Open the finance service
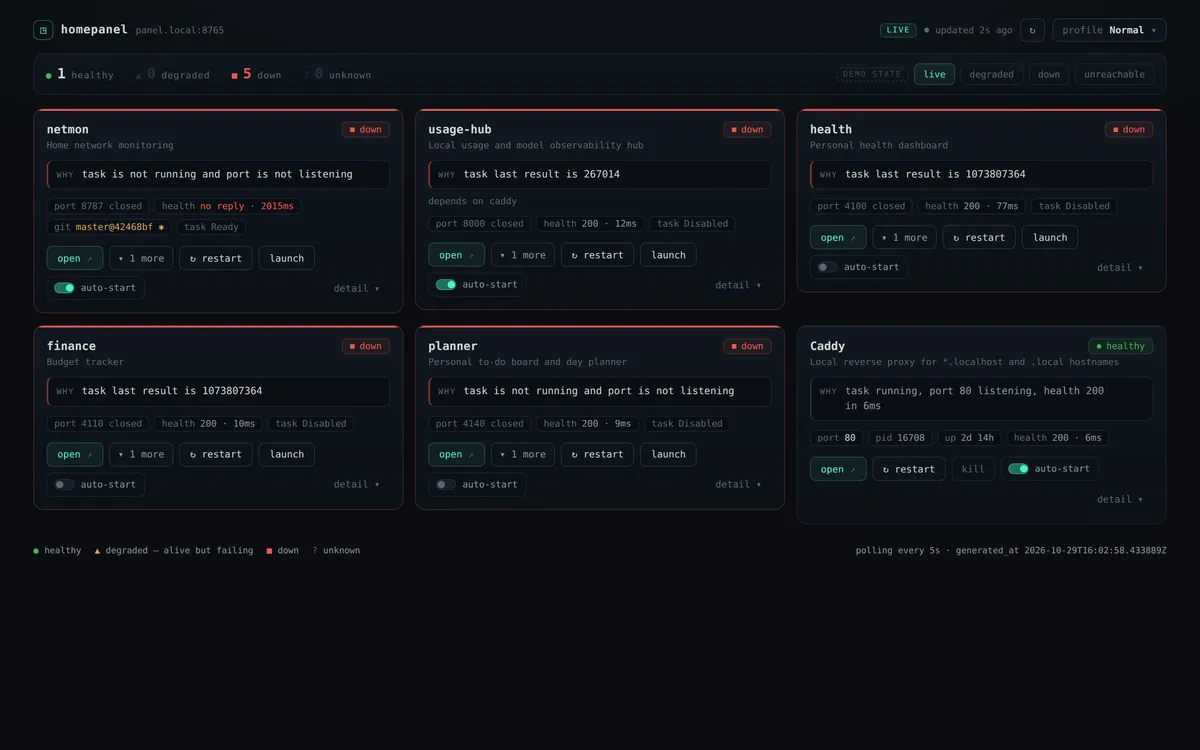Viewport: 1200px width, 750px height. [x=75, y=454]
